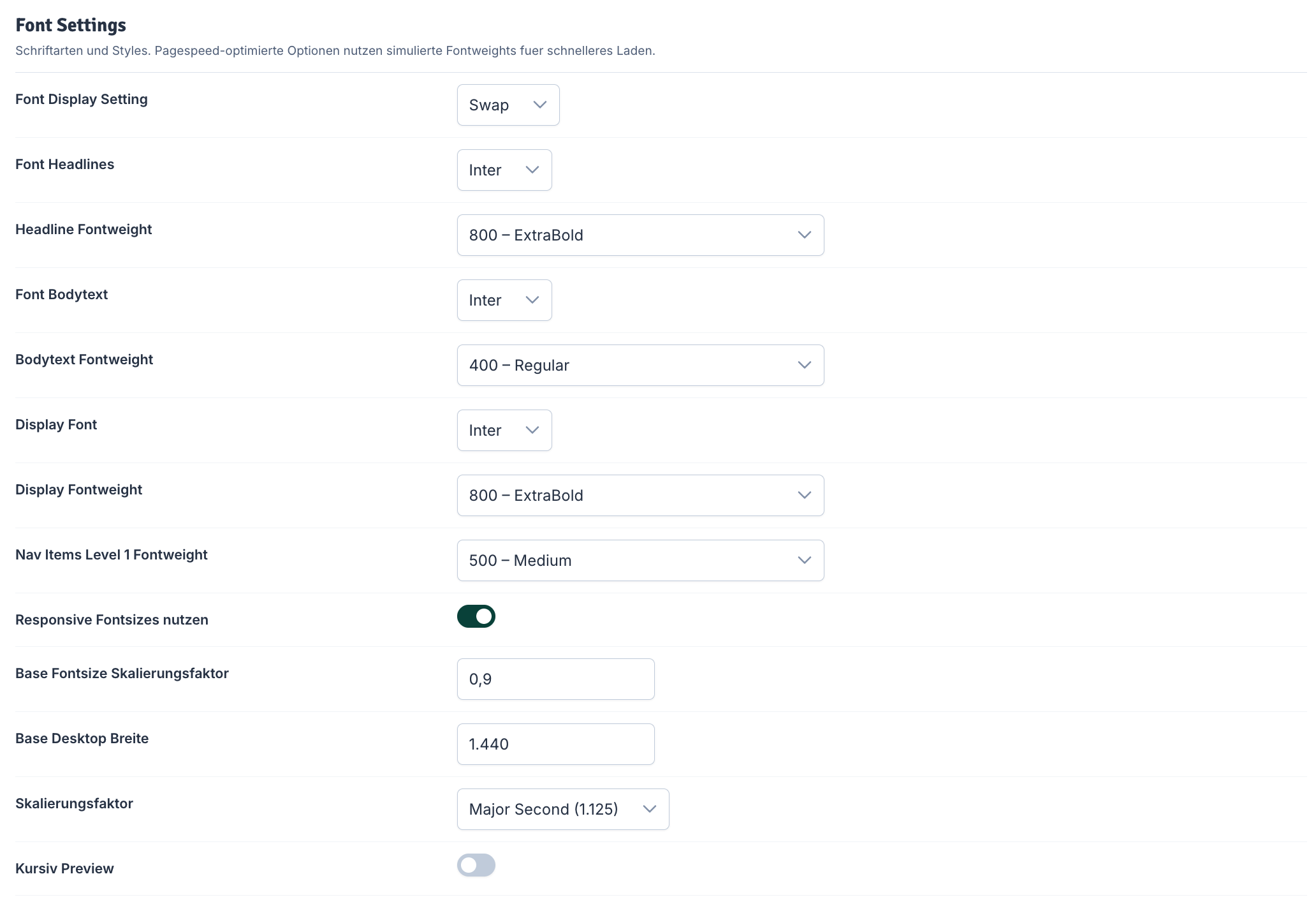Image resolution: width=1316 pixels, height=918 pixels.
Task: Click the Base Fontsize Skalierungsfaktor input field
Action: (556, 679)
